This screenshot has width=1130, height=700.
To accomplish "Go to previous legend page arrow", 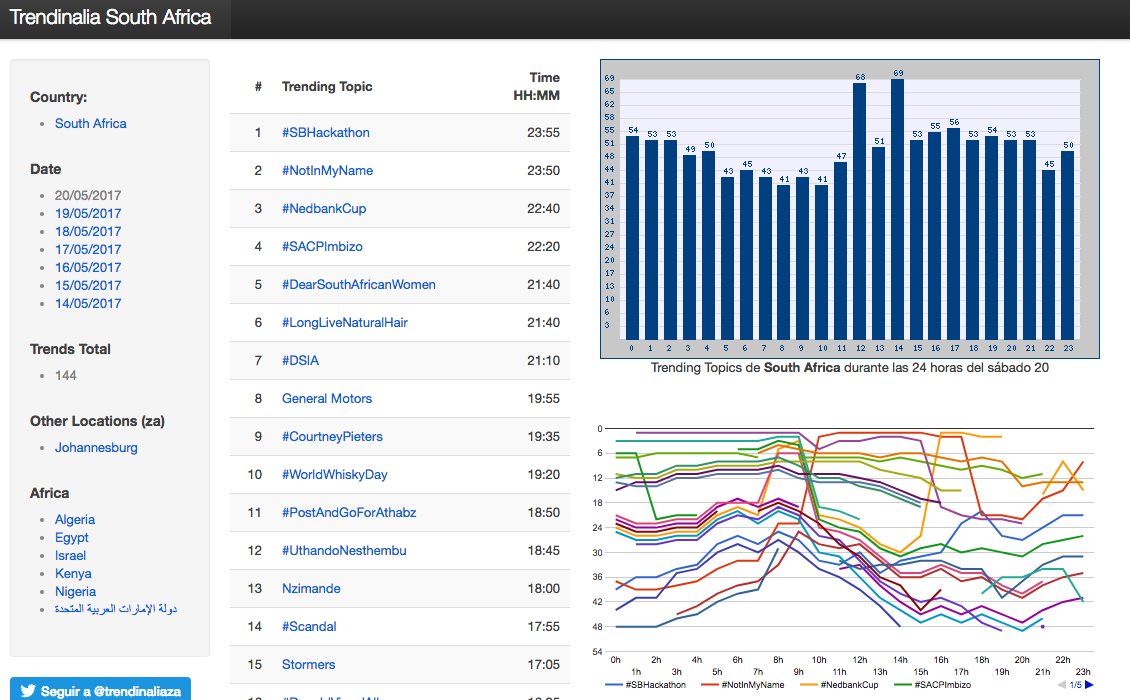I will coord(1062,685).
